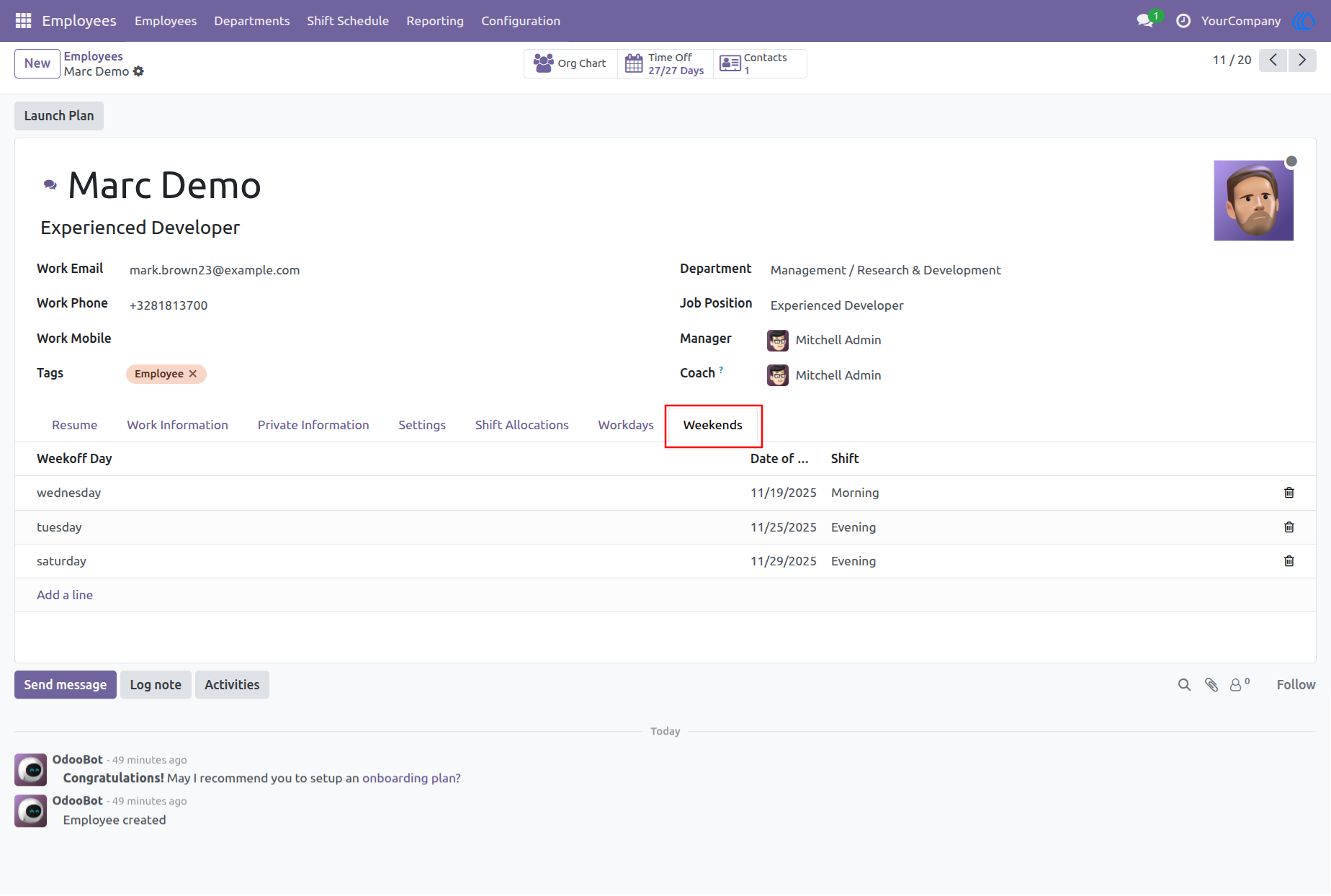This screenshot has width=1331, height=896.
Task: Click the Send message button
Action: point(66,685)
